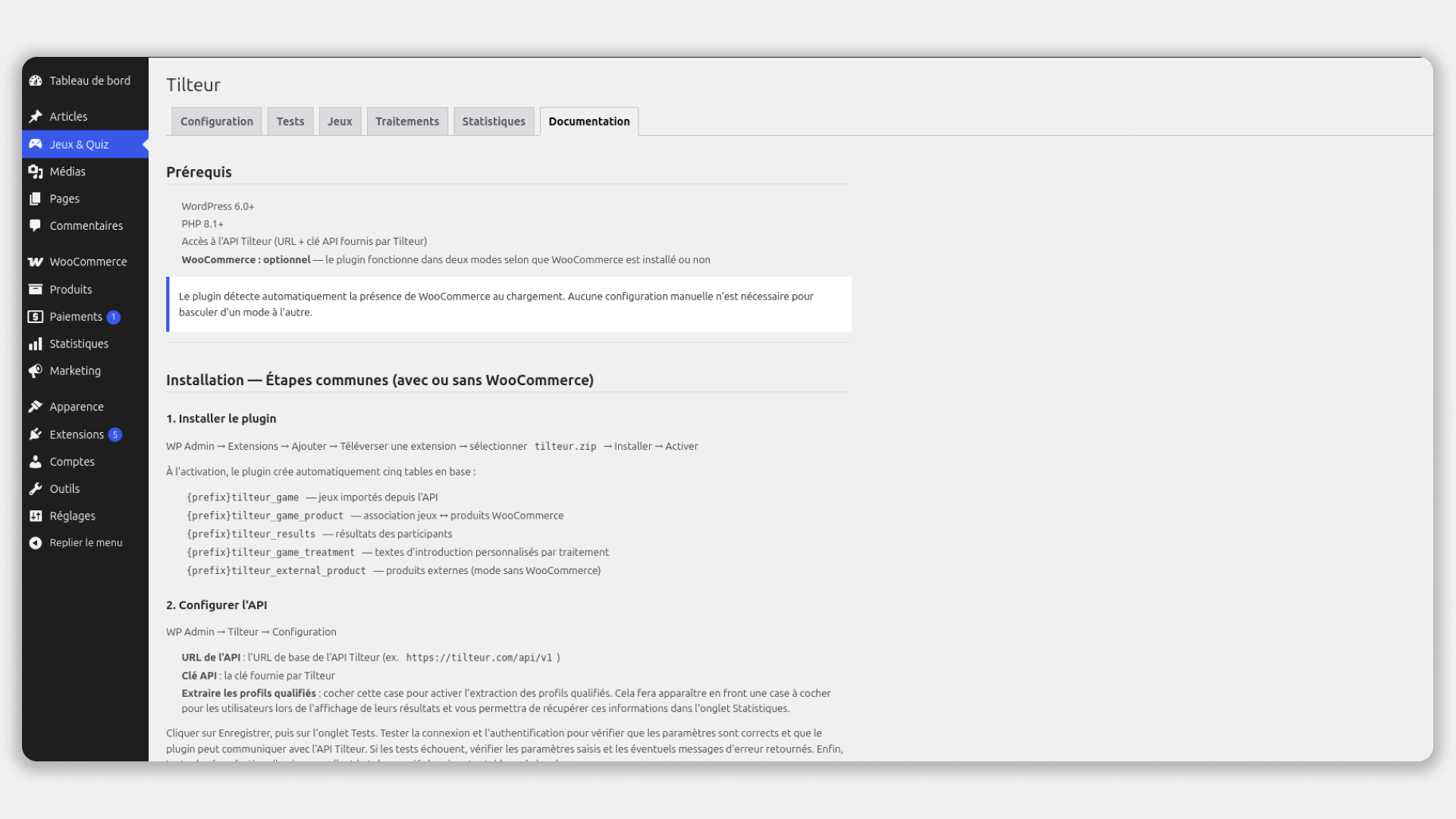Click the 'WordPress 6.0+' requirement line
Viewport: 1456px width, 819px height.
coord(218,206)
